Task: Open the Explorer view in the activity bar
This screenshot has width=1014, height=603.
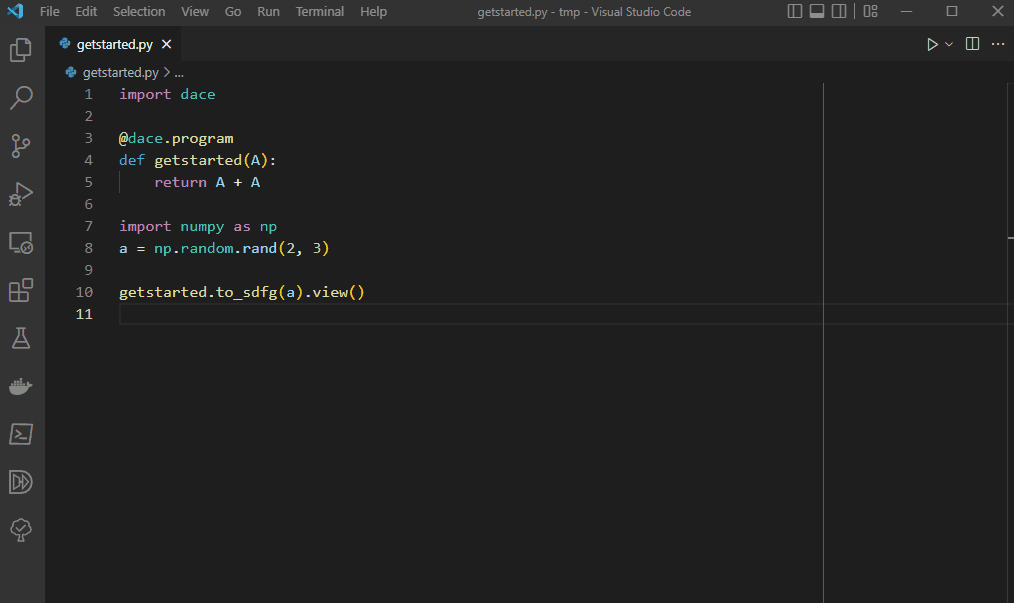Action: (x=20, y=49)
